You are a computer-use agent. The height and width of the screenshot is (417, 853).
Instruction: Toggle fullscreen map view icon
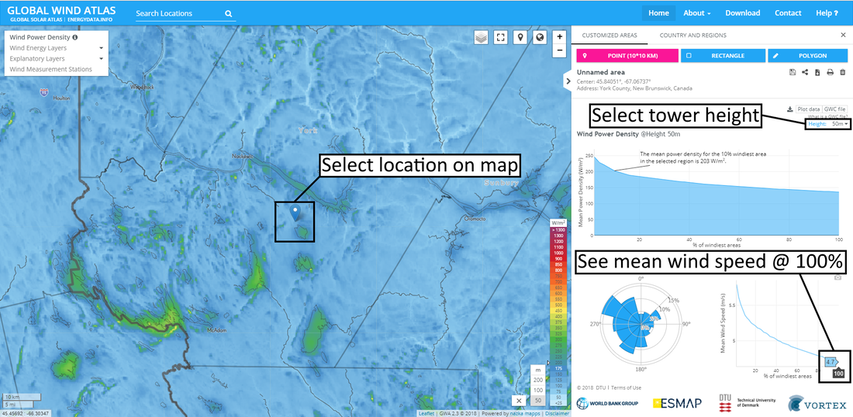pyautogui.click(x=501, y=37)
